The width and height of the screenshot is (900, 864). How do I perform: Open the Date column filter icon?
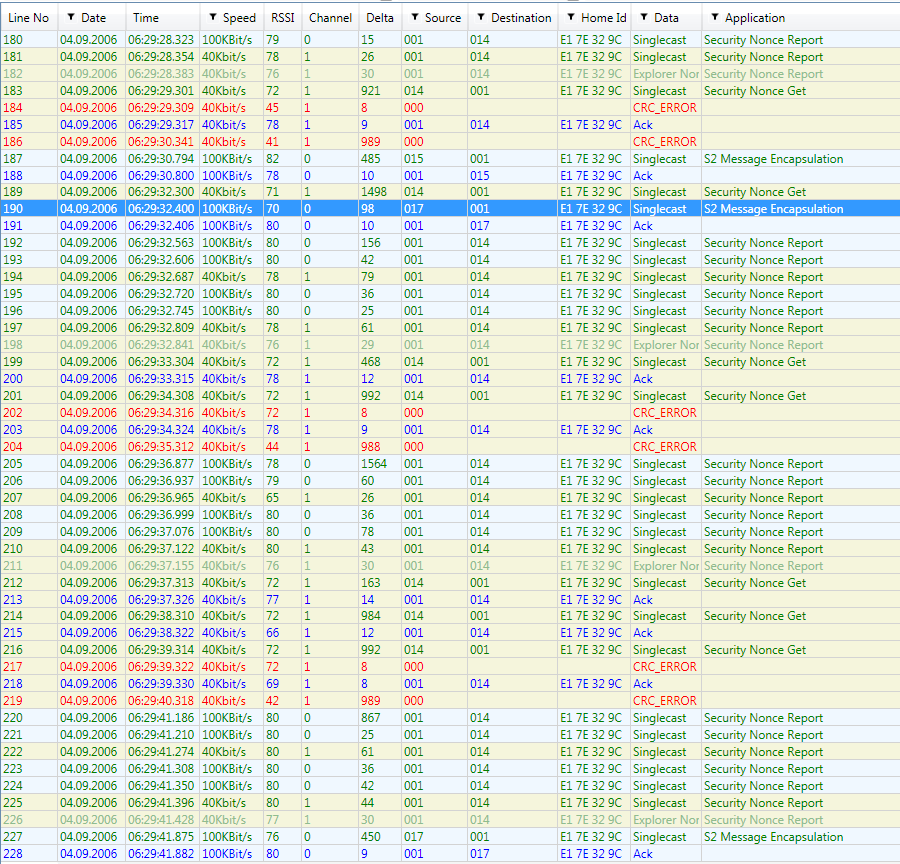[x=71, y=17]
